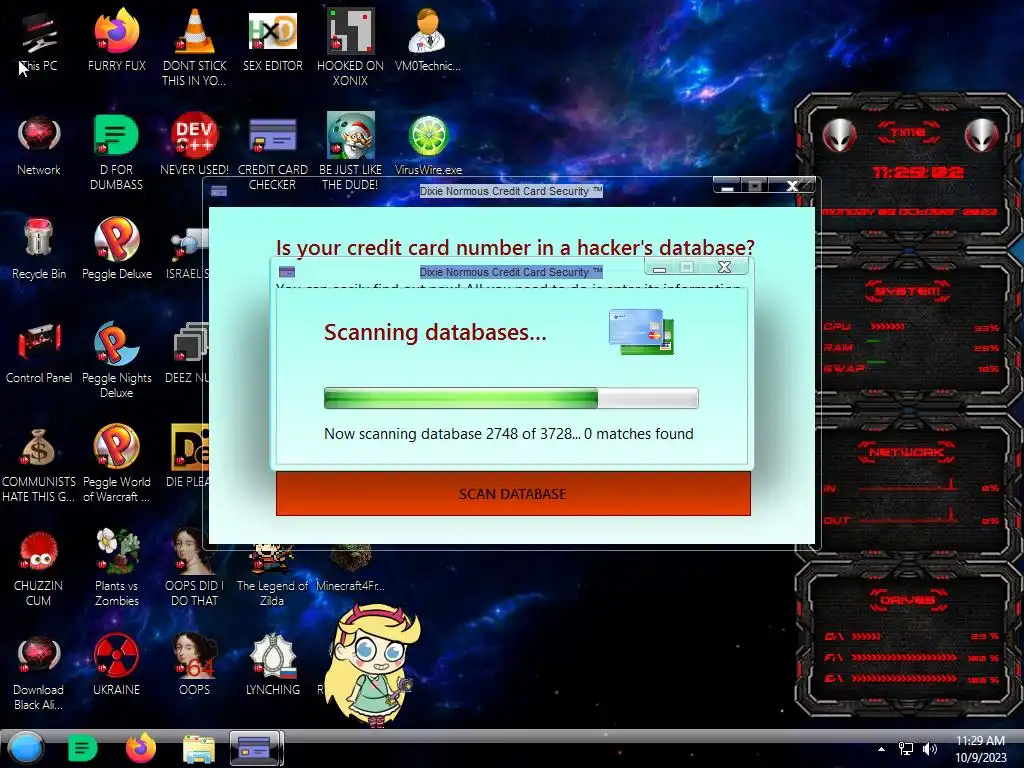Click the F:\ drive usage bar
The image size is (1024, 768).
[x=910, y=658]
